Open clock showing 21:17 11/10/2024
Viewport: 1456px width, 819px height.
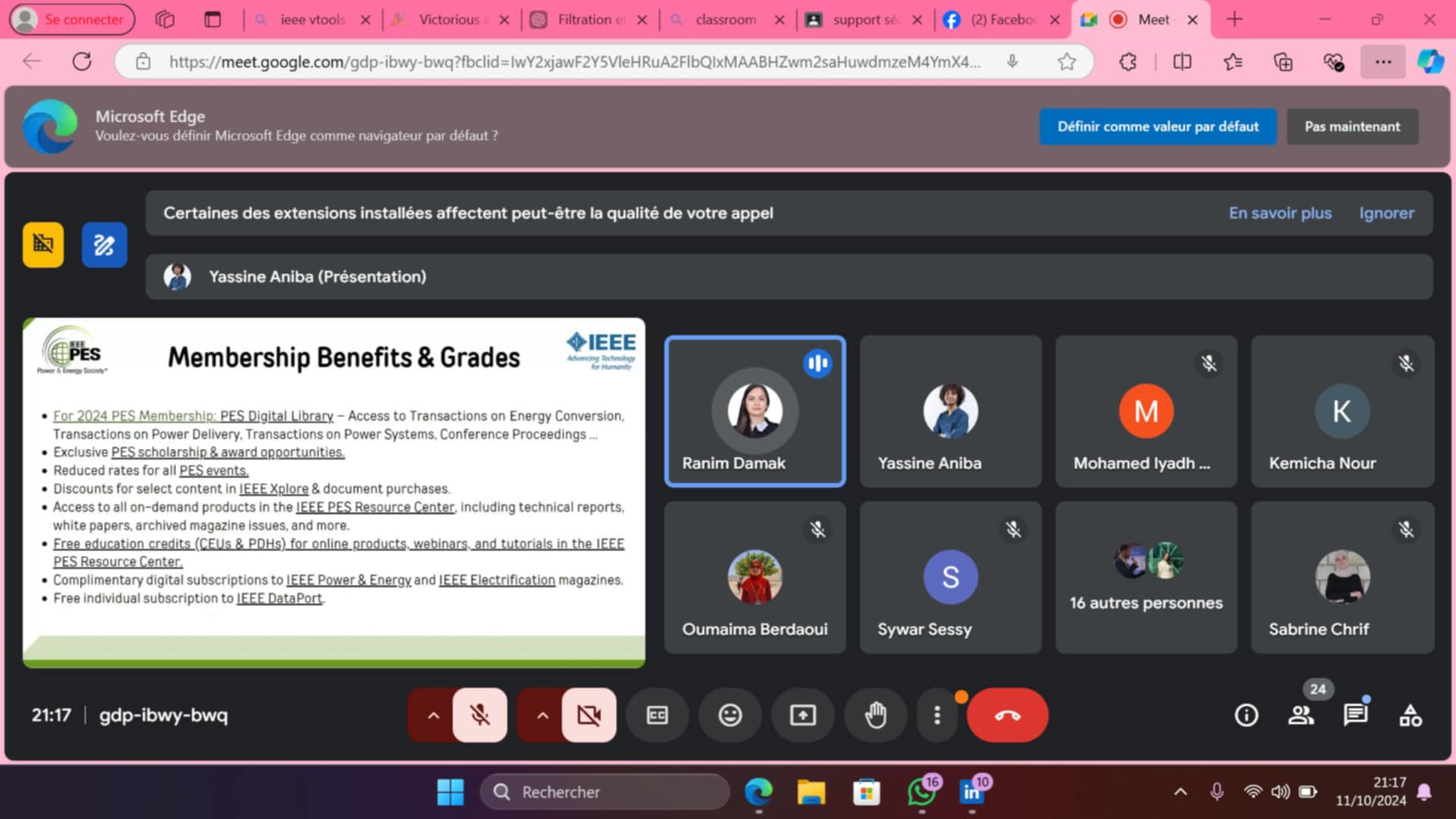[1371, 792]
